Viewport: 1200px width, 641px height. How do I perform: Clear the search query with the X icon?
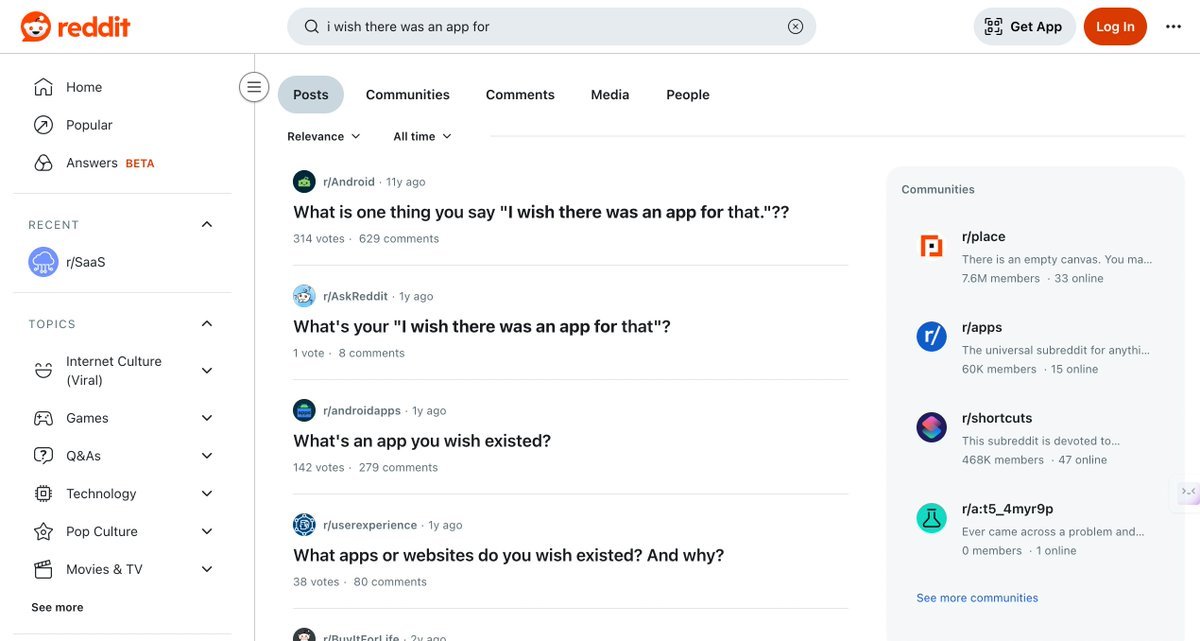coord(795,27)
